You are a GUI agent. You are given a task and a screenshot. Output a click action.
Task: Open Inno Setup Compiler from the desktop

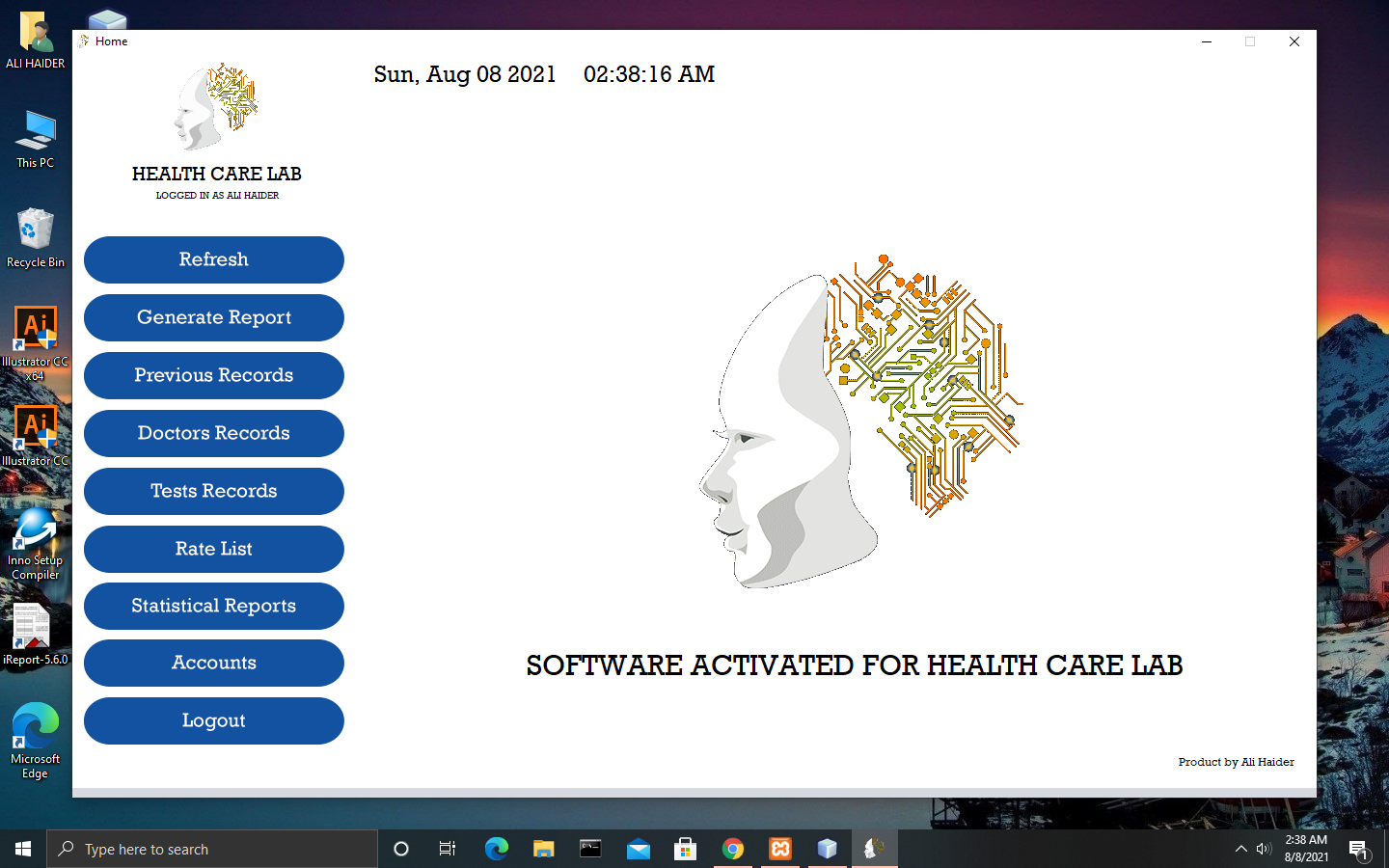pyautogui.click(x=35, y=540)
